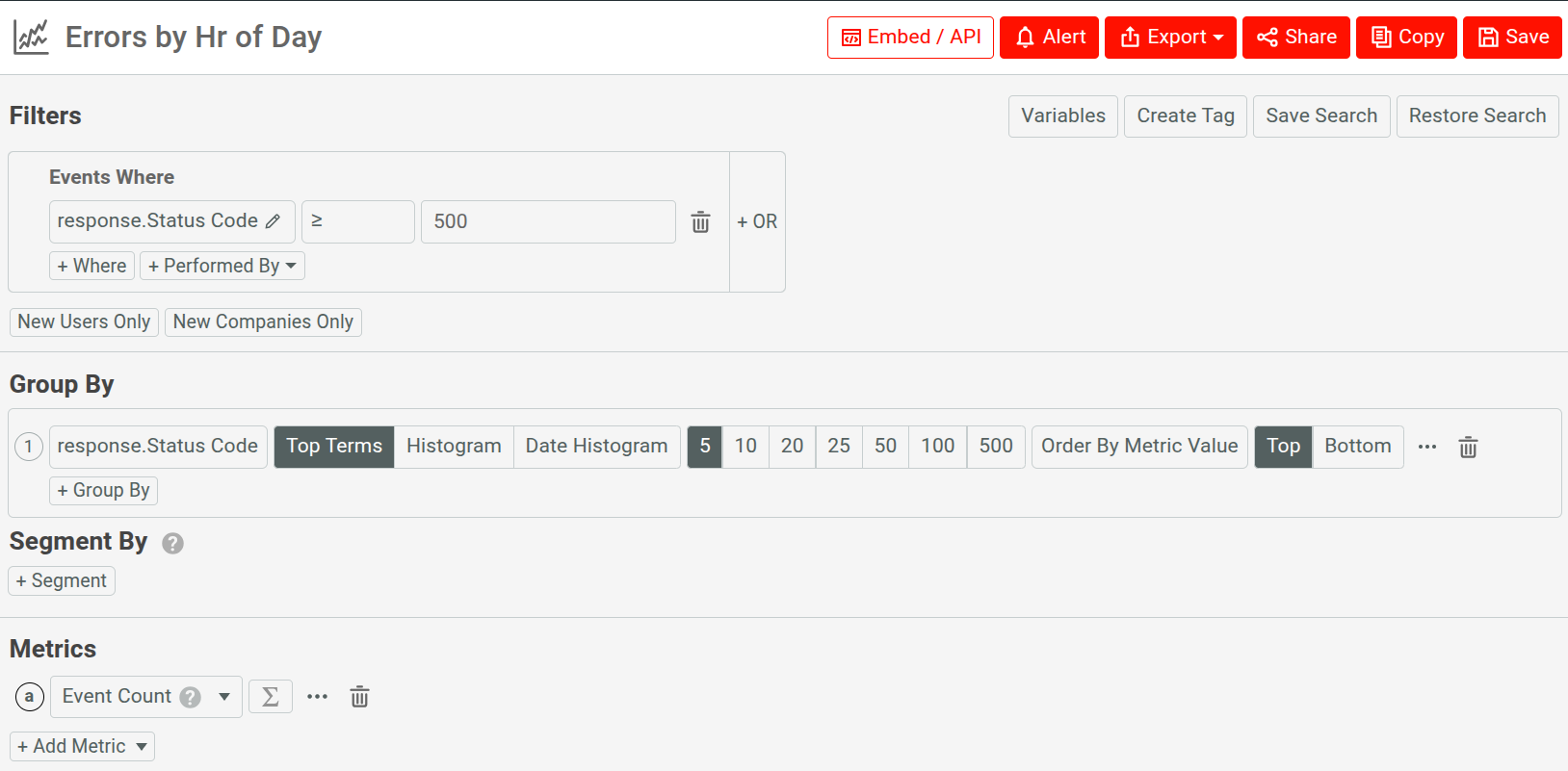Click the Create Tag button
1568x771 pixels.
point(1185,116)
